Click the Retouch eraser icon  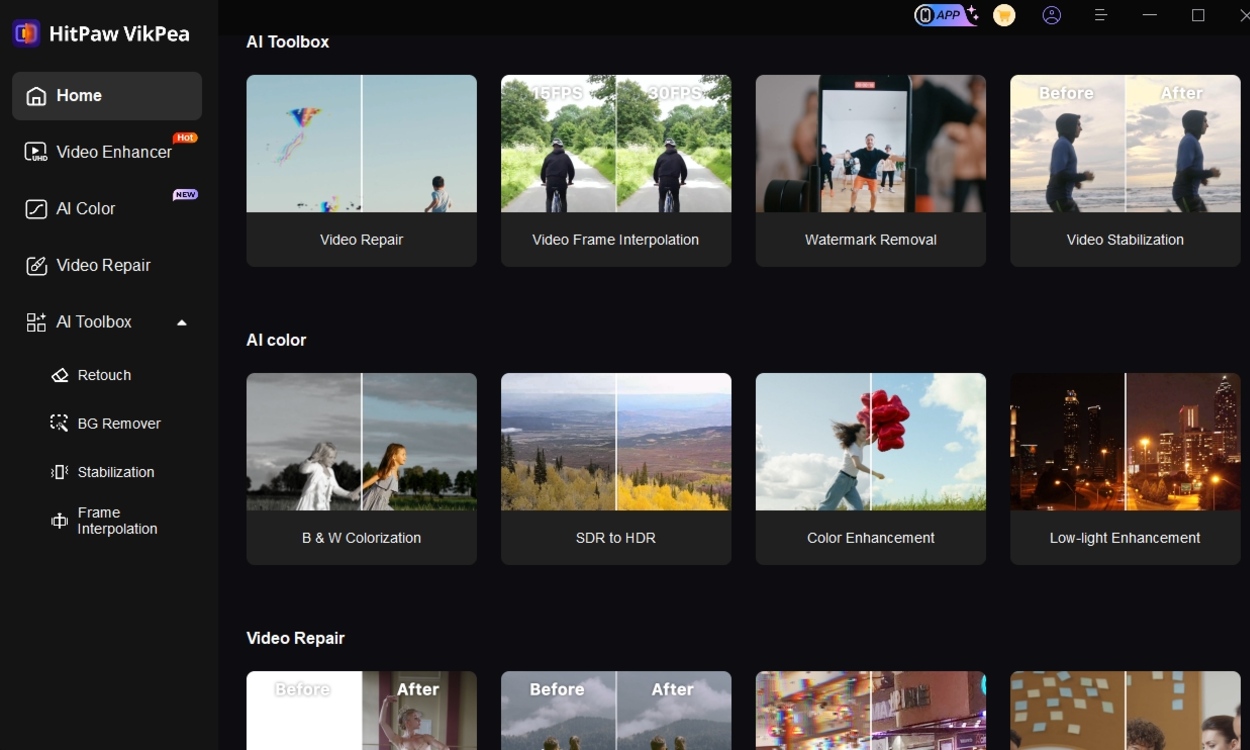[x=60, y=375]
